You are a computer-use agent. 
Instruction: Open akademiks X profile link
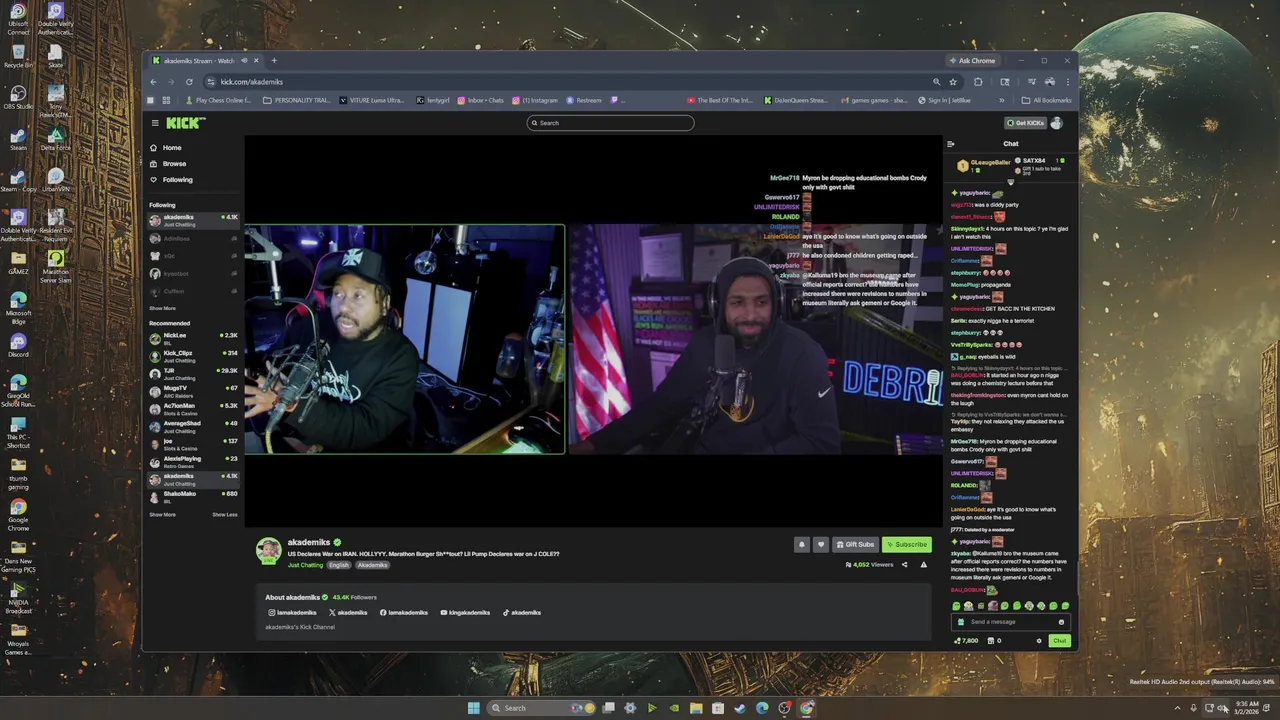[348, 613]
